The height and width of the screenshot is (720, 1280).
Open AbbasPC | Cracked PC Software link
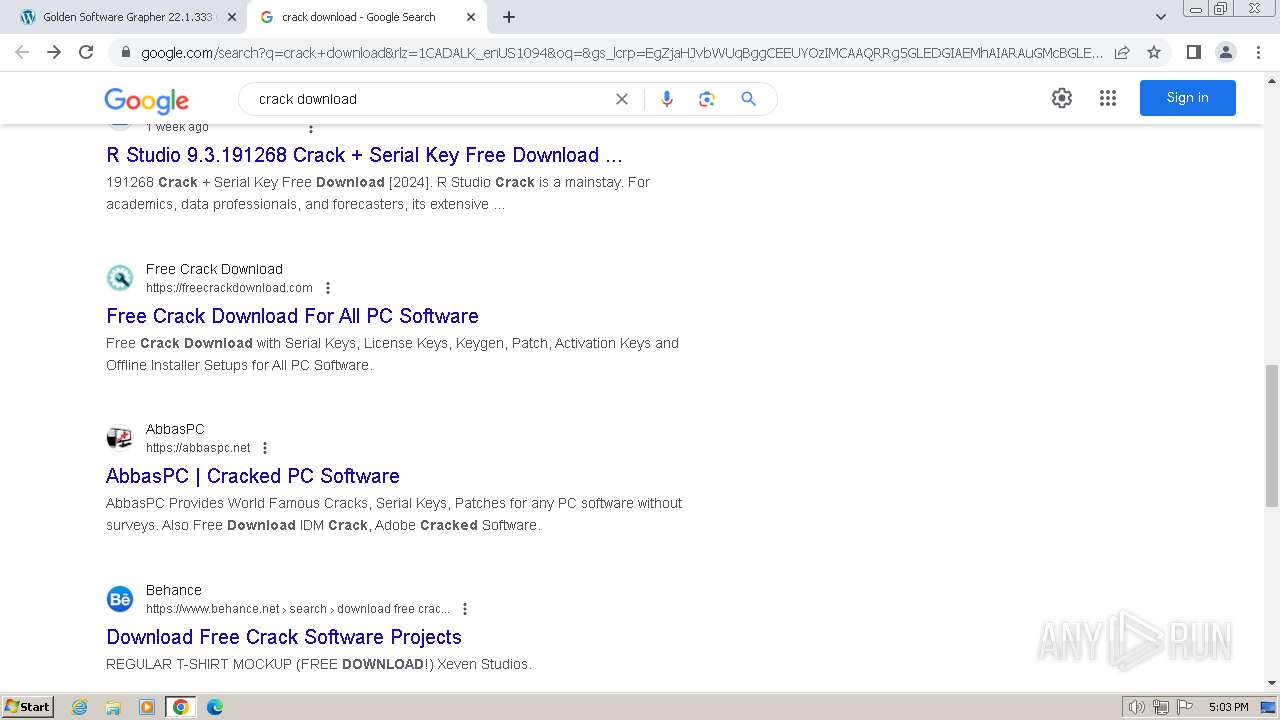coord(253,476)
